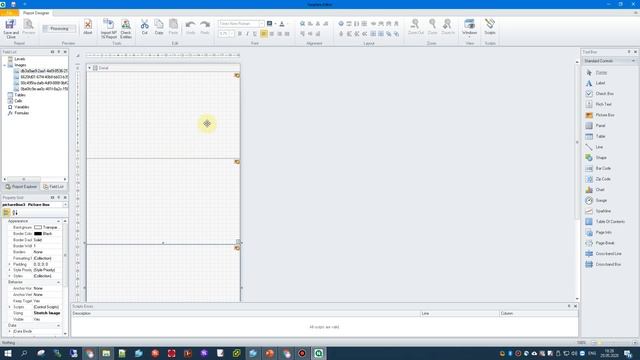Select the Report Designer ribbon tab

[36, 13]
